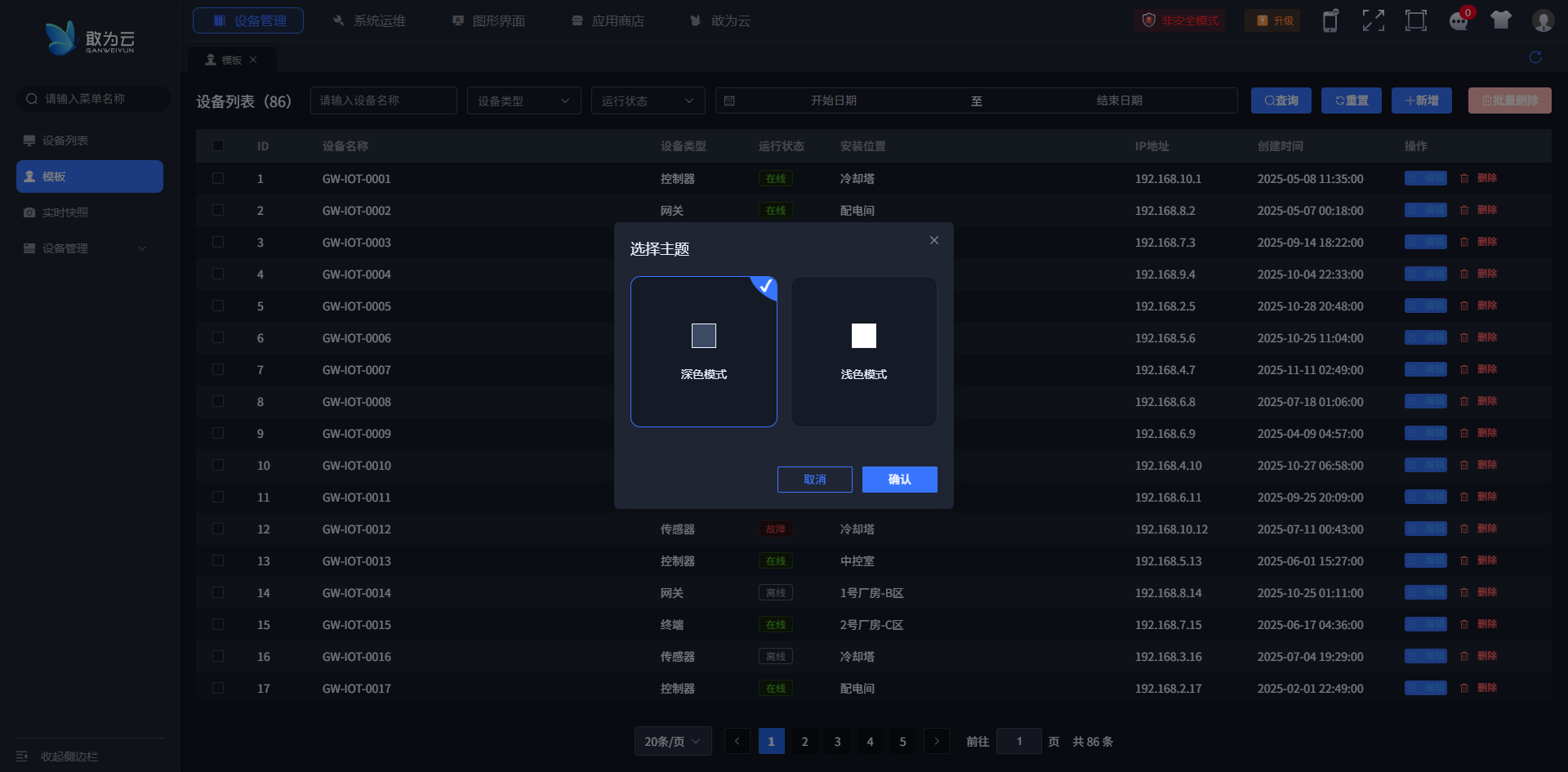The image size is (1568, 772).
Task: Open theme selector shirt icon
Action: 1501,20
